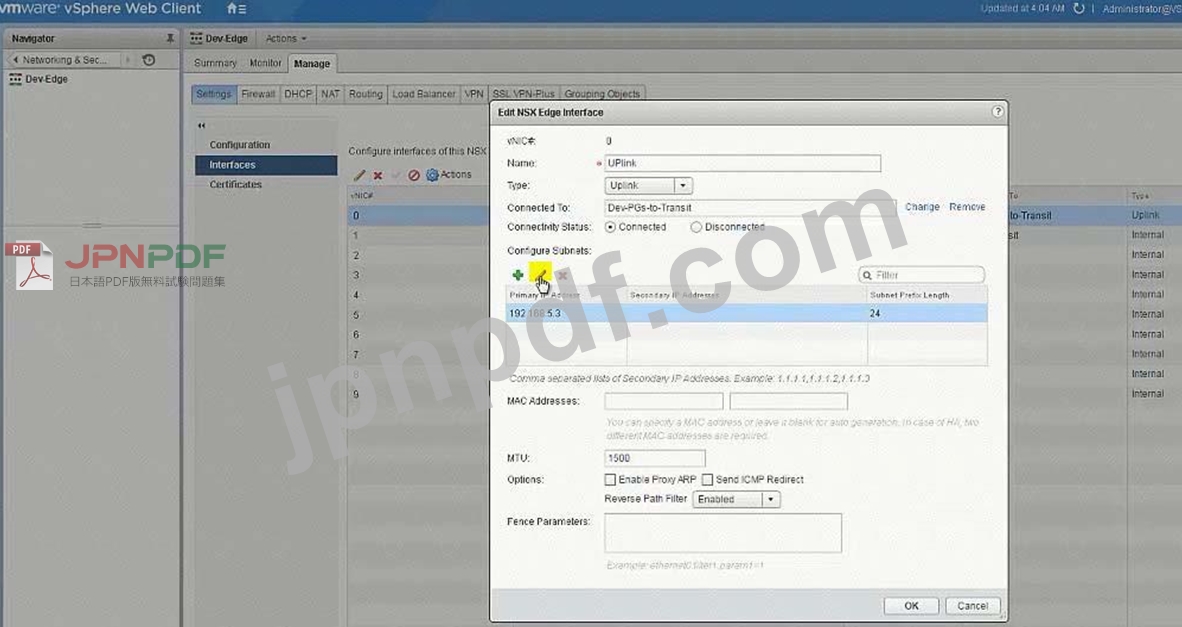This screenshot has height=627, width=1182.
Task: Select vNIC 0 row in the interfaces table
Action: click(x=418, y=216)
